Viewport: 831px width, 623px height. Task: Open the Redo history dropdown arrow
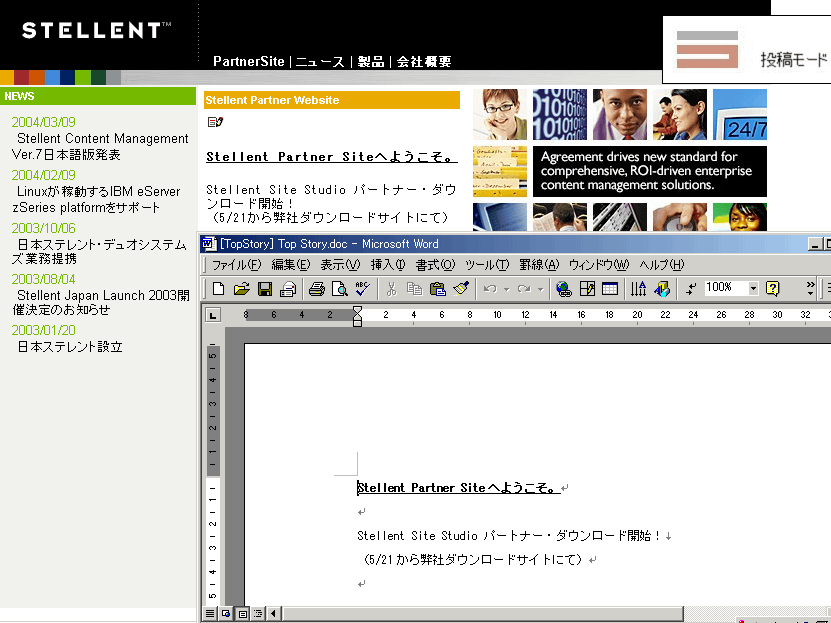click(541, 289)
